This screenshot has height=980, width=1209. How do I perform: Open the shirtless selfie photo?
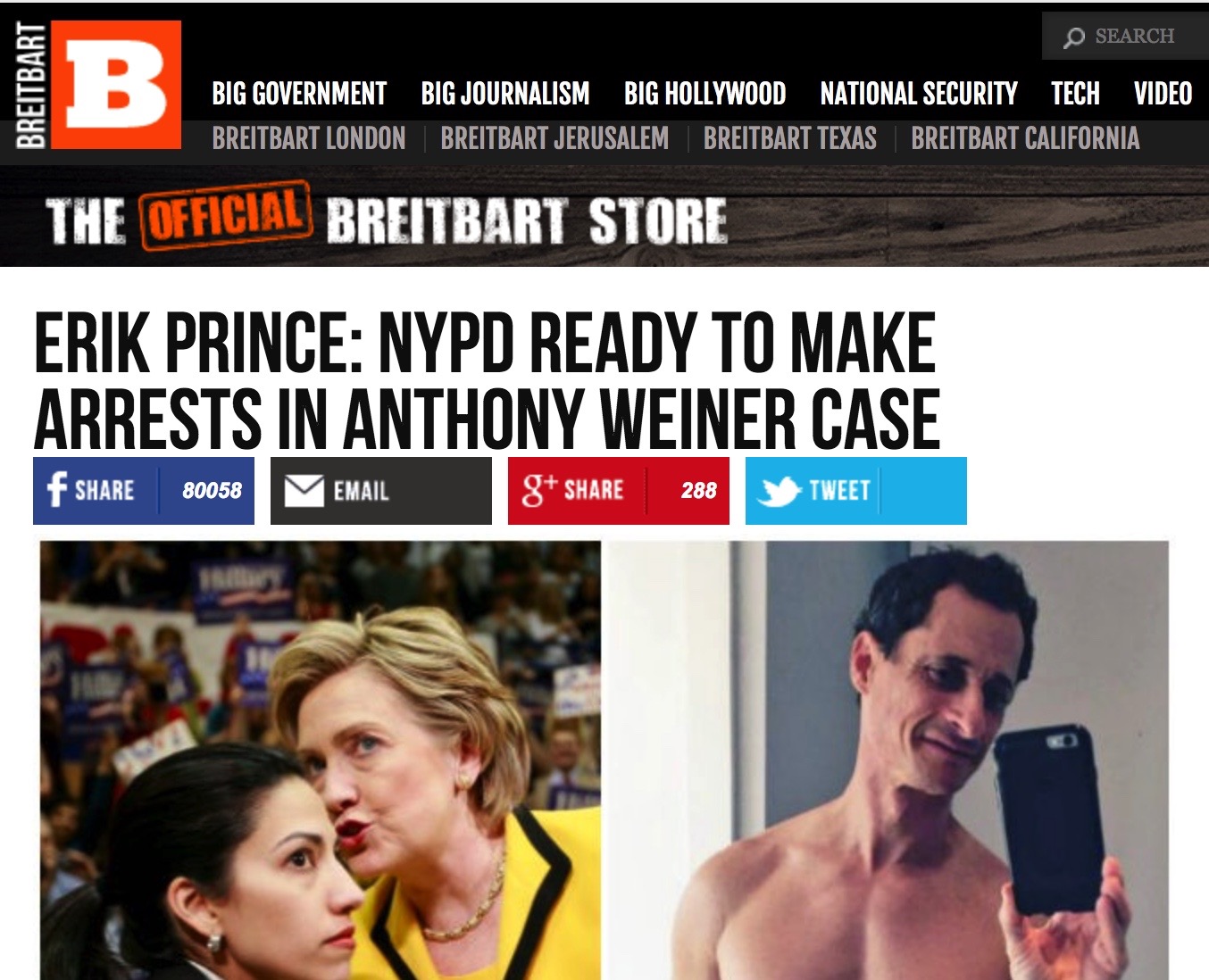pos(888,760)
